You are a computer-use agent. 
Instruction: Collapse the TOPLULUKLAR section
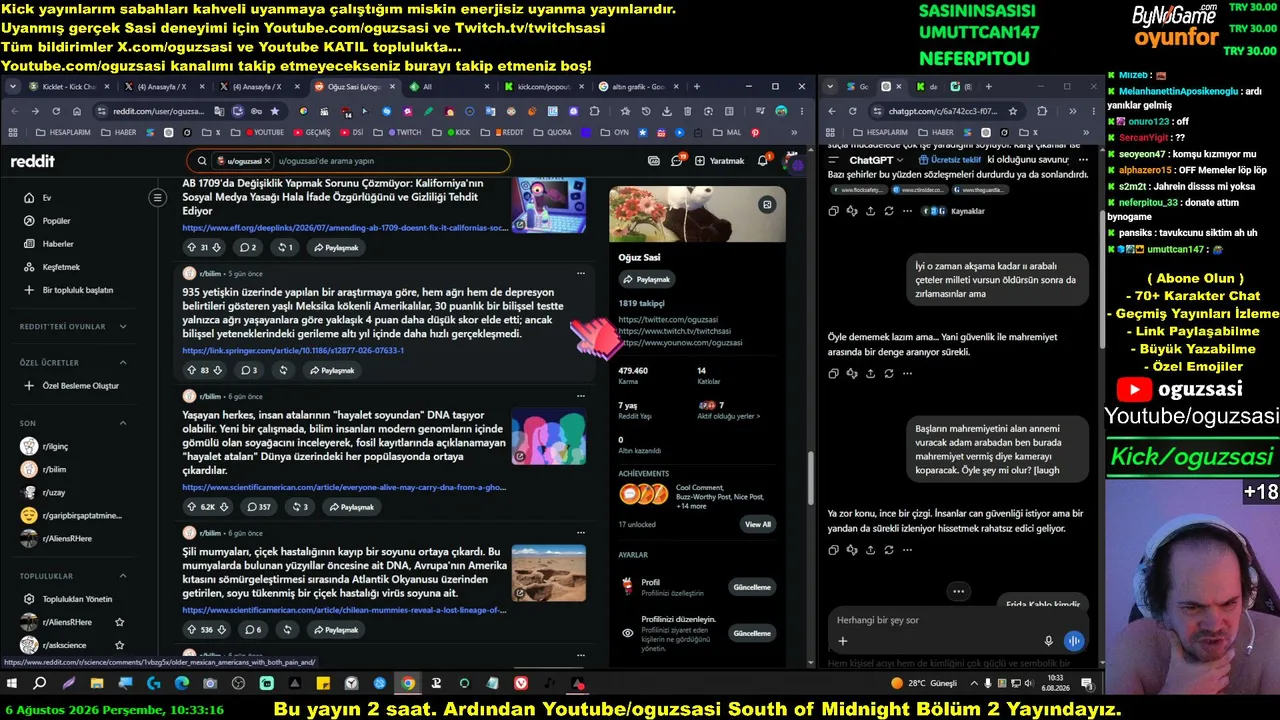coord(123,576)
